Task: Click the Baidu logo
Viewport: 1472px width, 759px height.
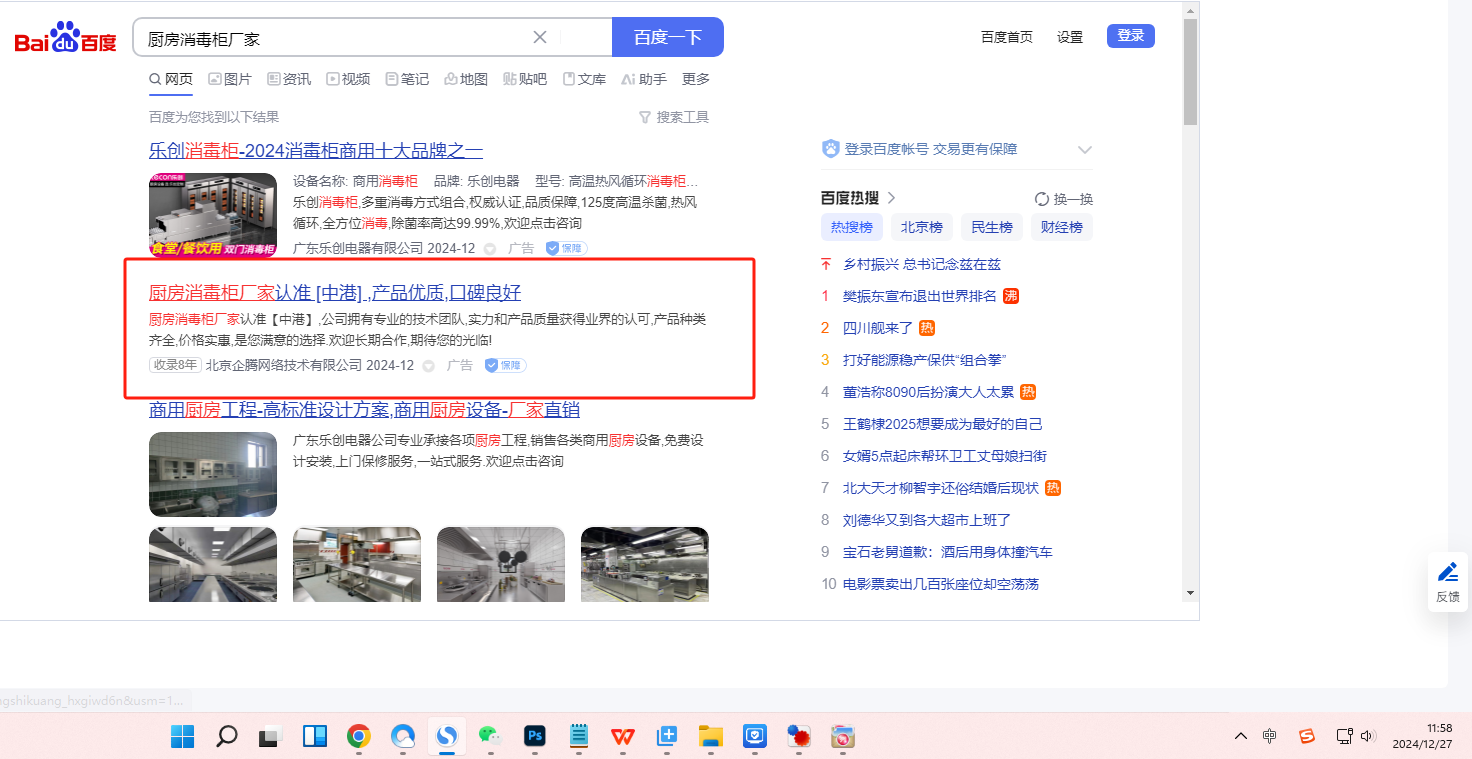Action: pyautogui.click(x=65, y=39)
